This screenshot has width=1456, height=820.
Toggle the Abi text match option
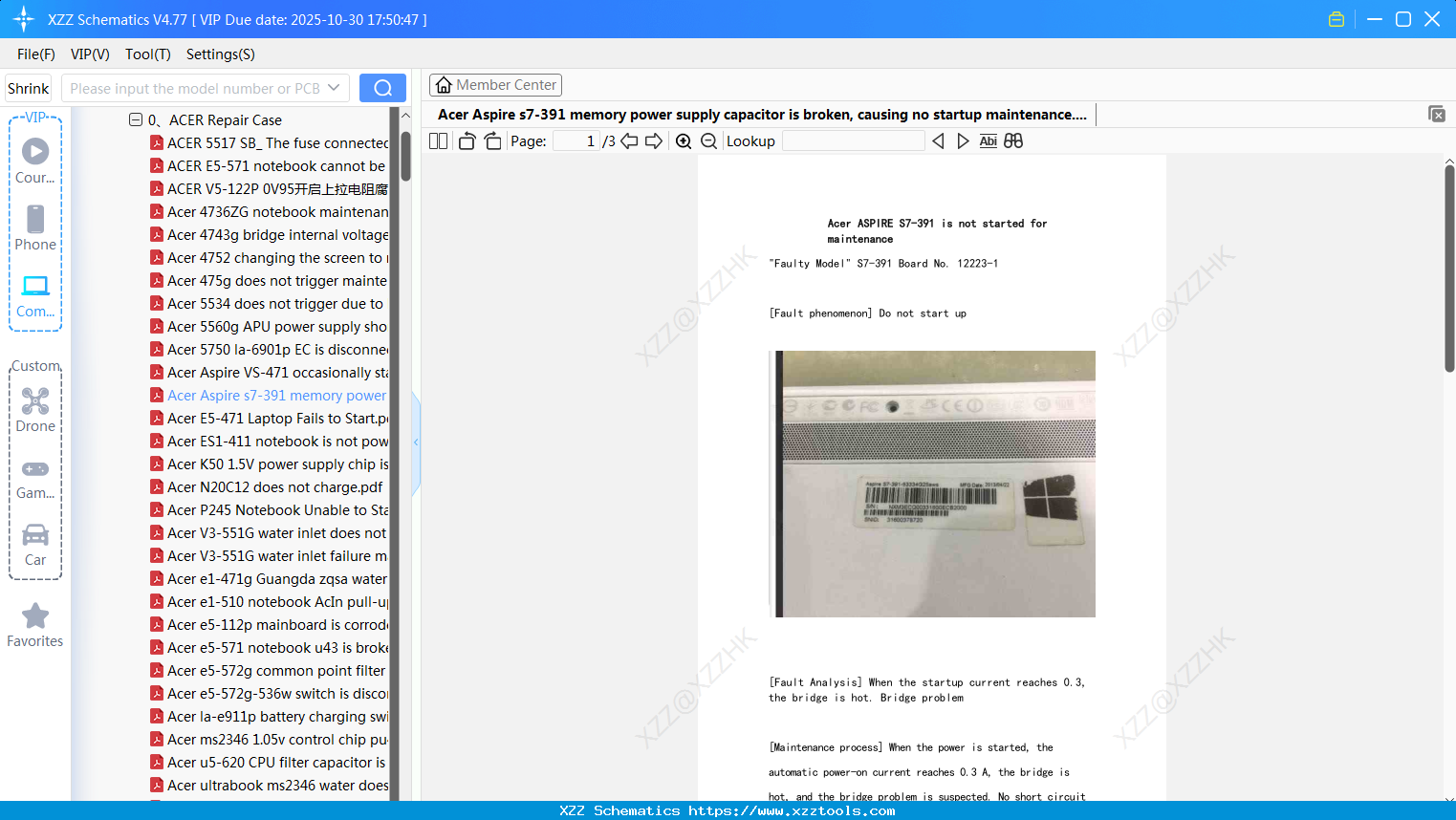point(989,141)
